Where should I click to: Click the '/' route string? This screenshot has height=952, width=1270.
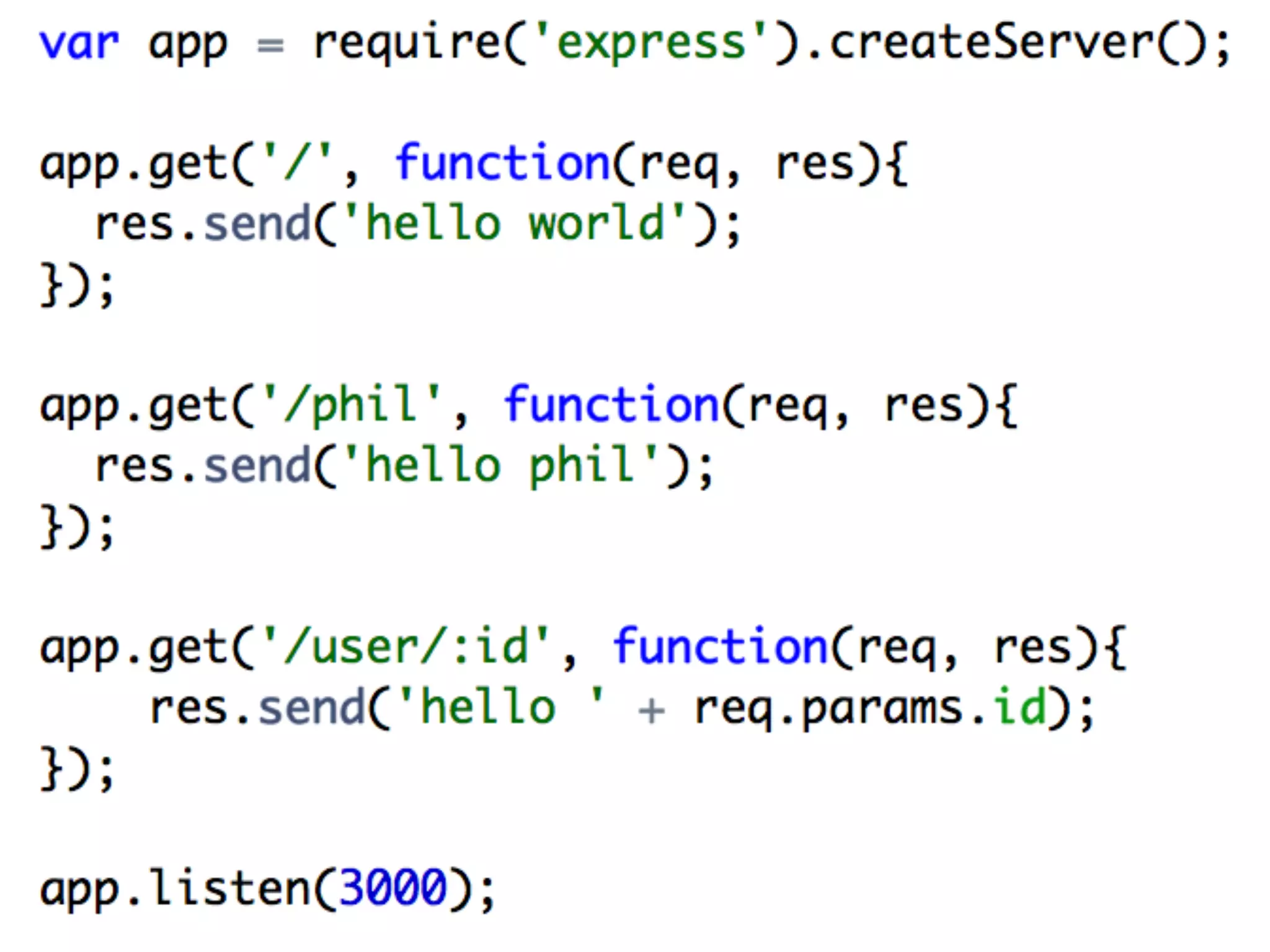tap(297, 162)
